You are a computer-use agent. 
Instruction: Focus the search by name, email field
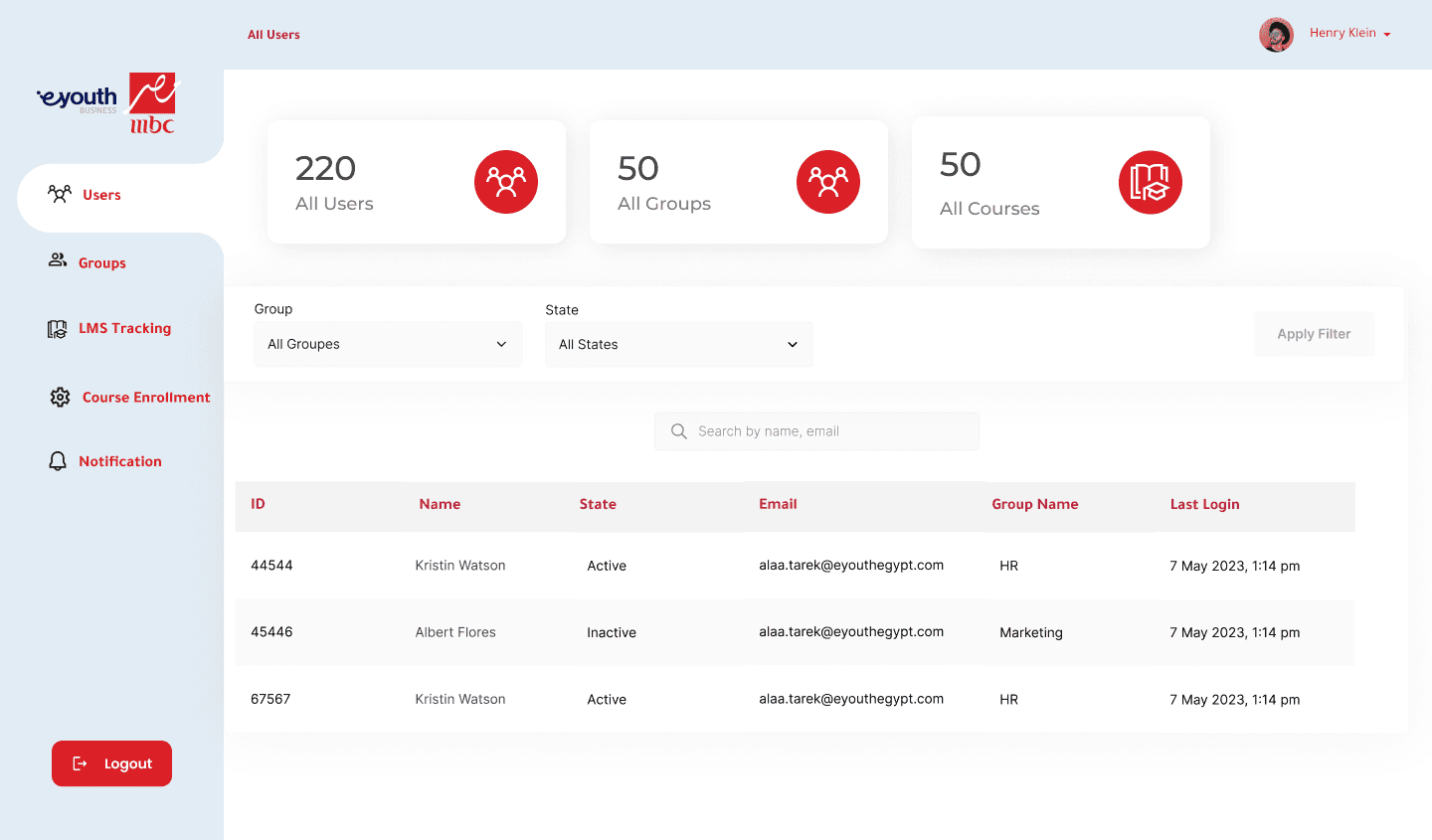coord(830,431)
